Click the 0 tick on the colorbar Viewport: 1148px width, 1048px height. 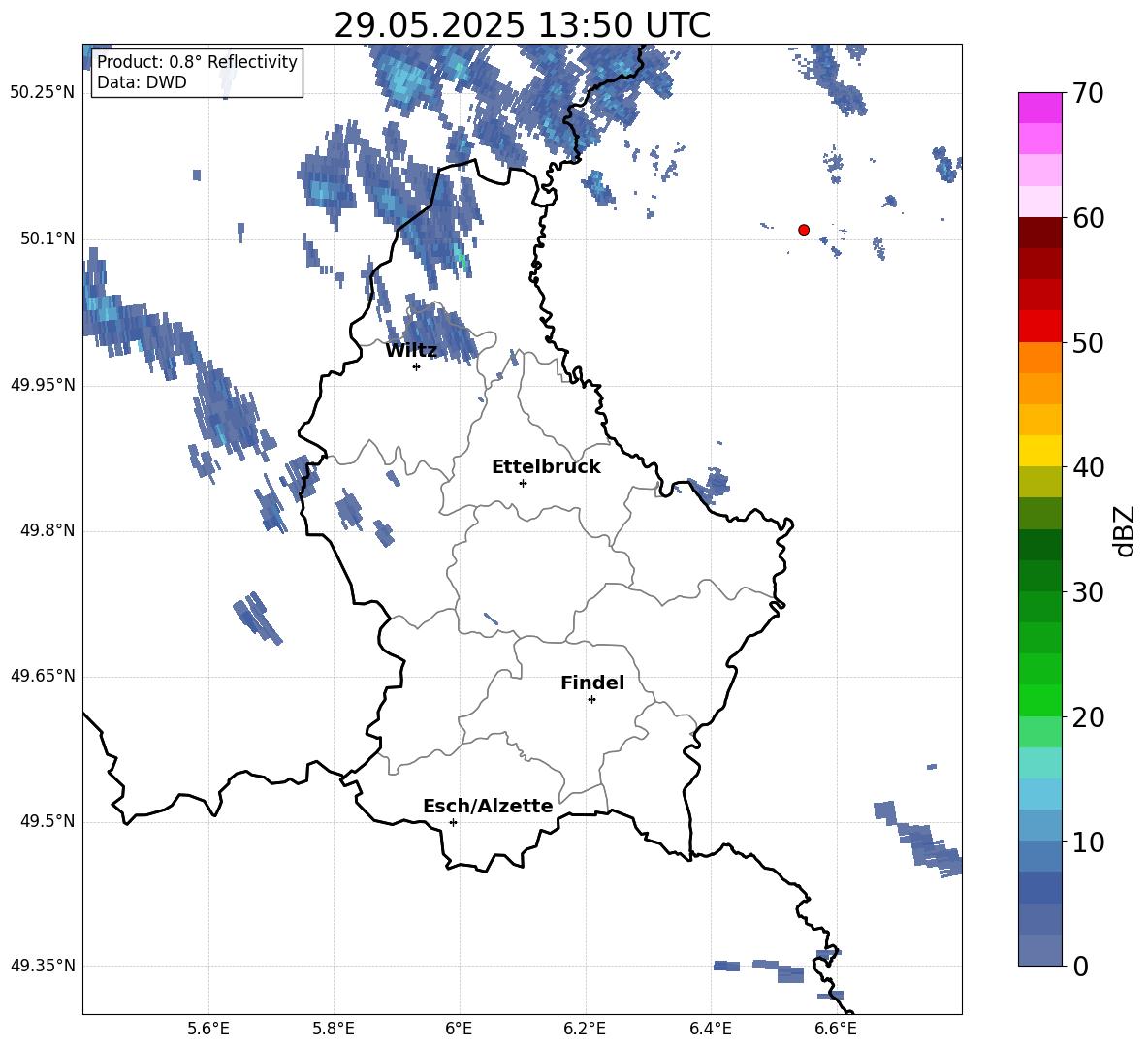click(x=1080, y=966)
